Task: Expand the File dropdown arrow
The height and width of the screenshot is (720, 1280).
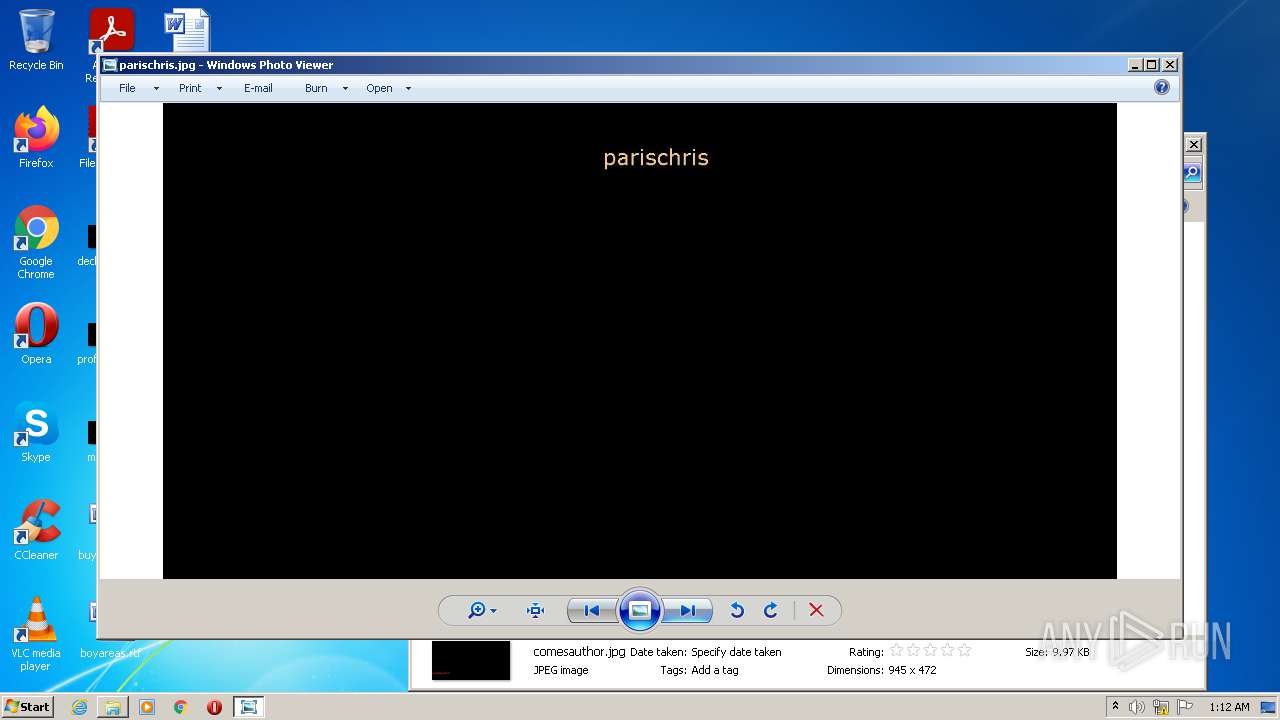Action: pyautogui.click(x=156, y=89)
